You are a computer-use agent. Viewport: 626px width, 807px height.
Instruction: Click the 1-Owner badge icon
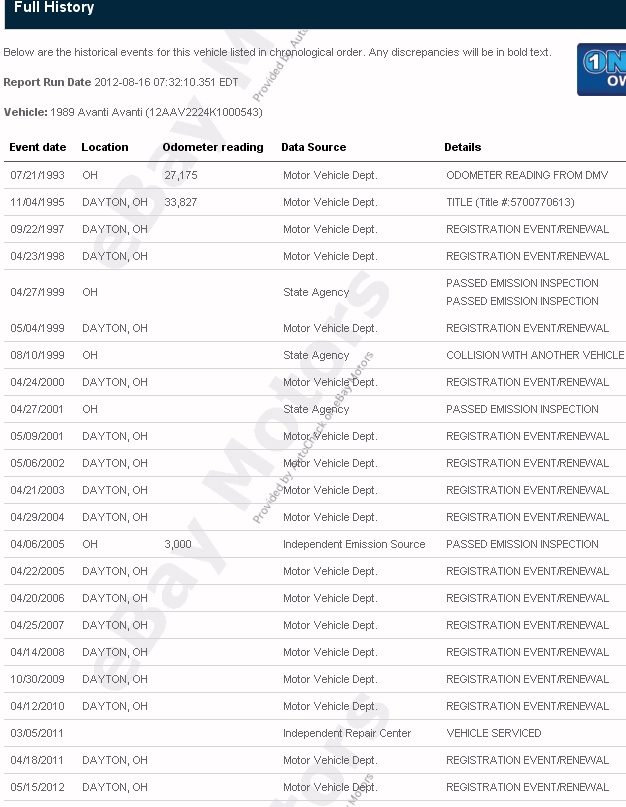point(602,70)
